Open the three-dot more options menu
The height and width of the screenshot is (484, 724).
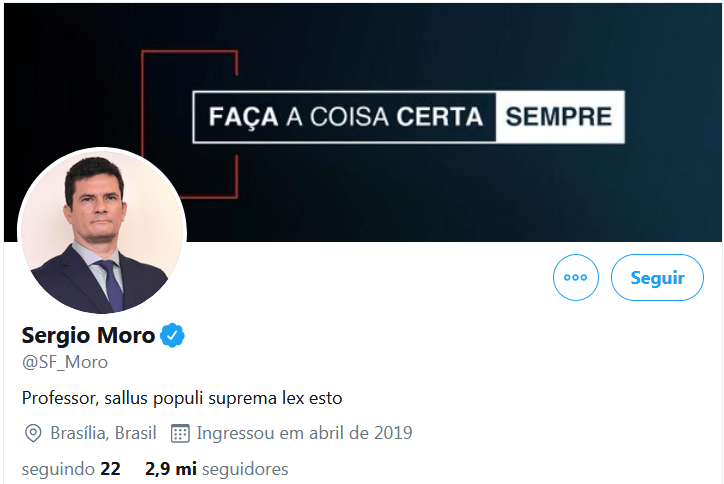pos(576,278)
